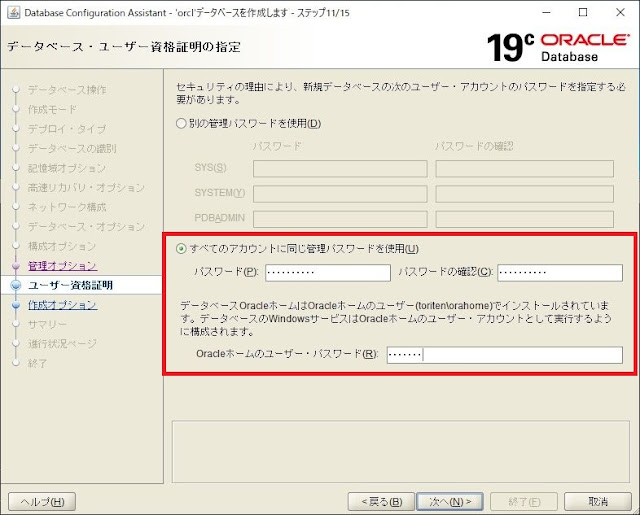Go back with the 戻る(B) button
Screen dimensions: 640x515
tap(382, 502)
